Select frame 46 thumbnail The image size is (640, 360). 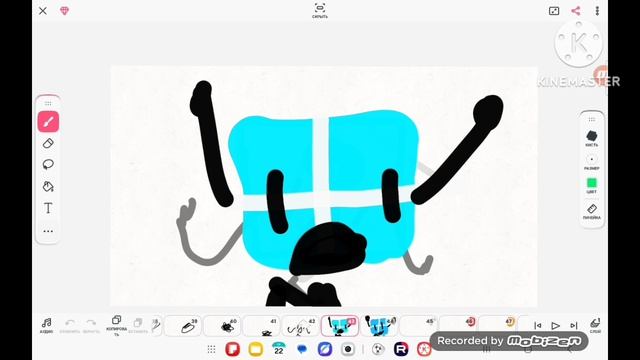(457, 326)
